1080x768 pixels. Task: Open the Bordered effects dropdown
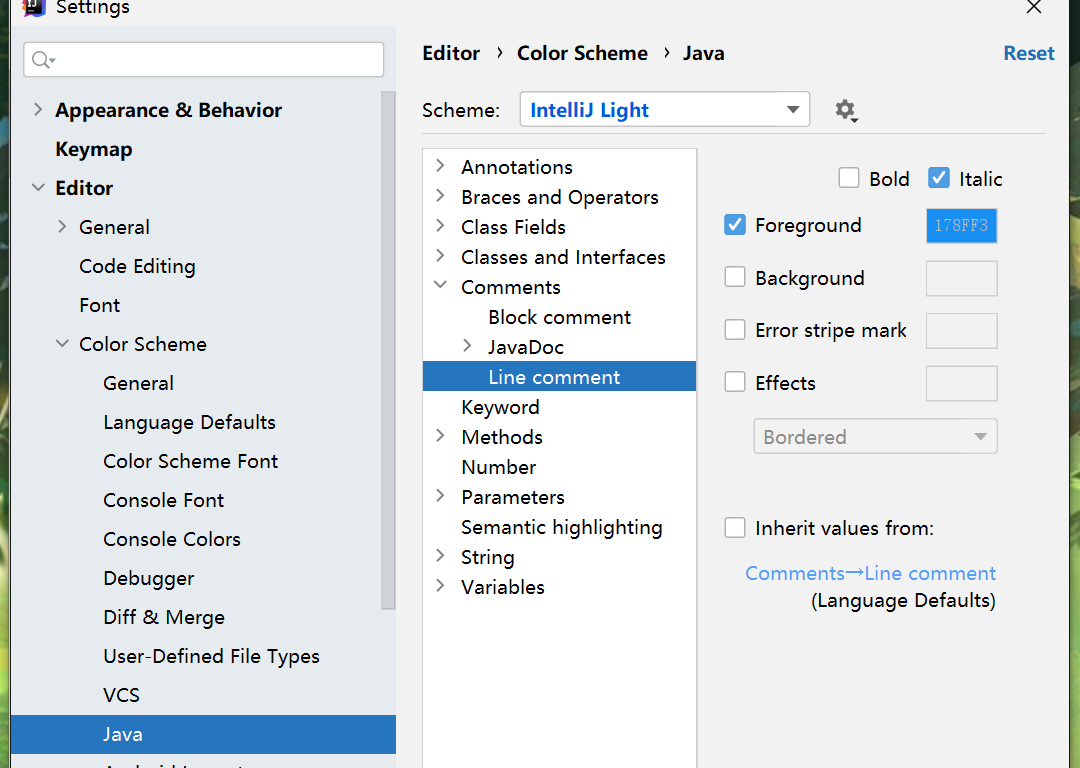point(875,436)
